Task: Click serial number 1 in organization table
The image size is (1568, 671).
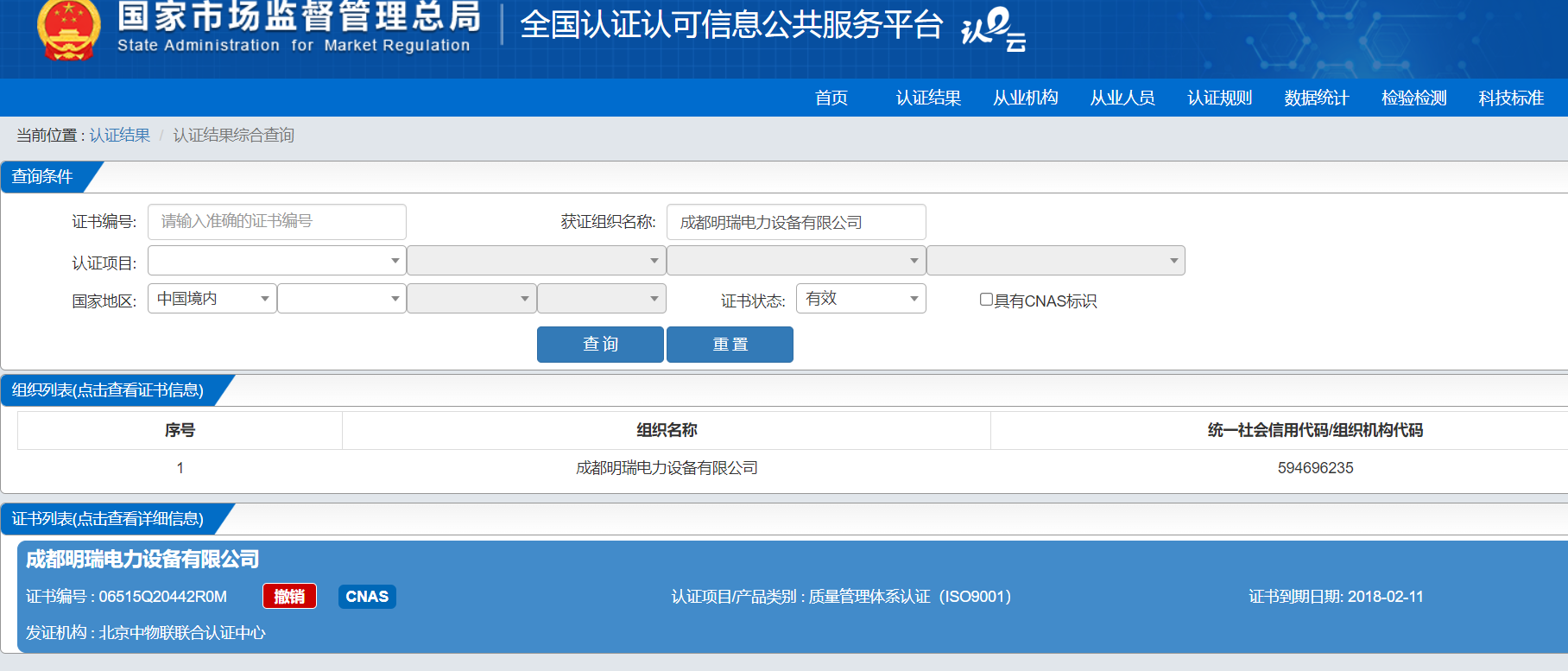Action: (x=180, y=468)
